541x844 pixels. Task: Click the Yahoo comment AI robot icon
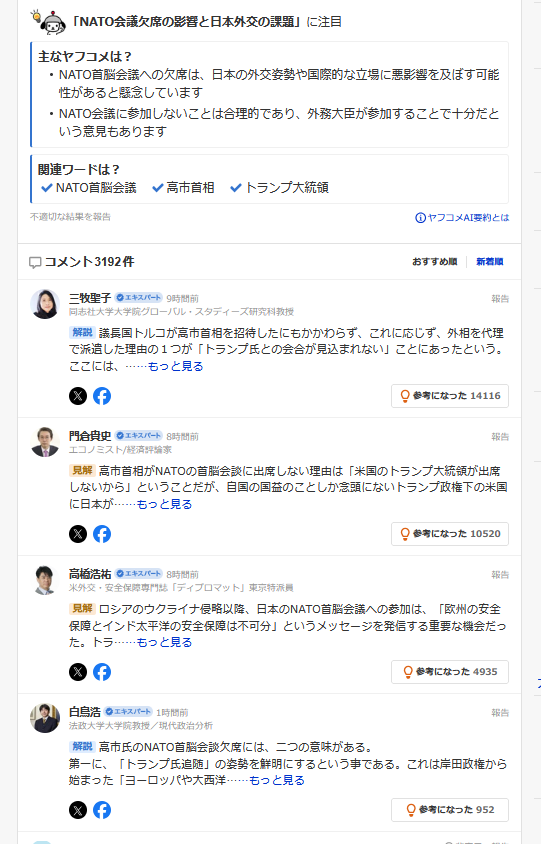[49, 22]
